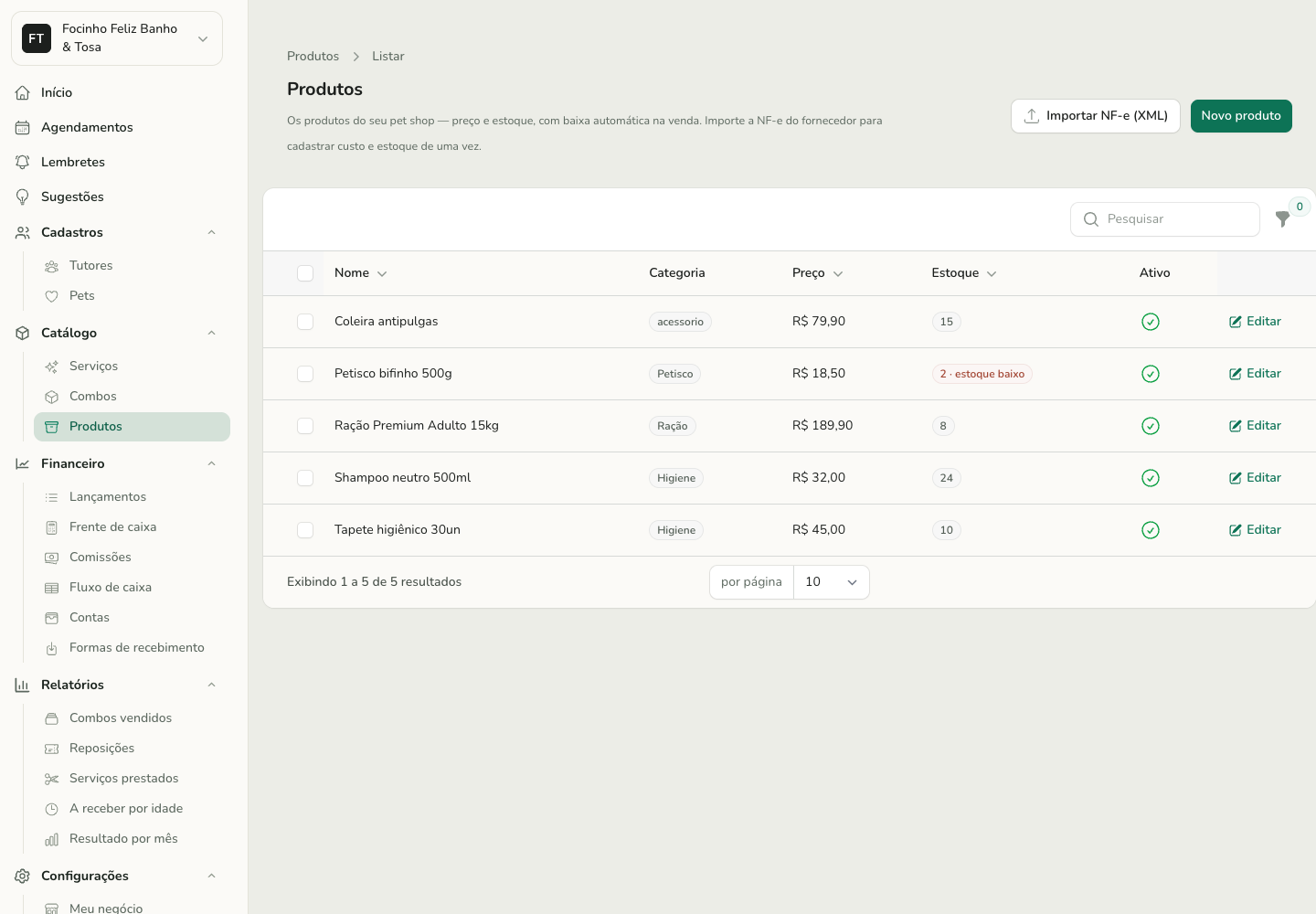
Task: Click the Serviços prestados scissors icon
Action: (52, 779)
